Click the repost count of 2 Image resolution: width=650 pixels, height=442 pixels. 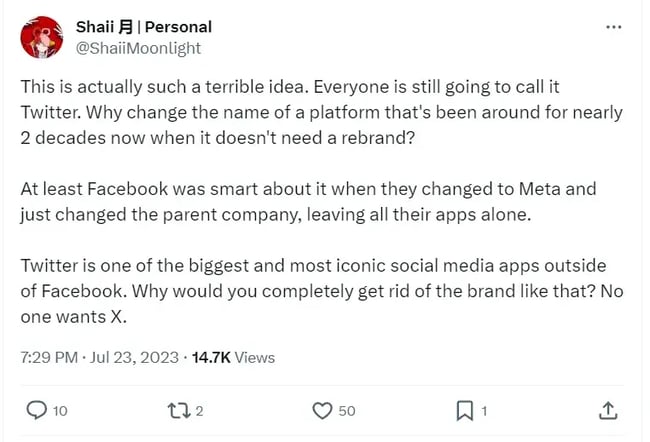pos(200,411)
